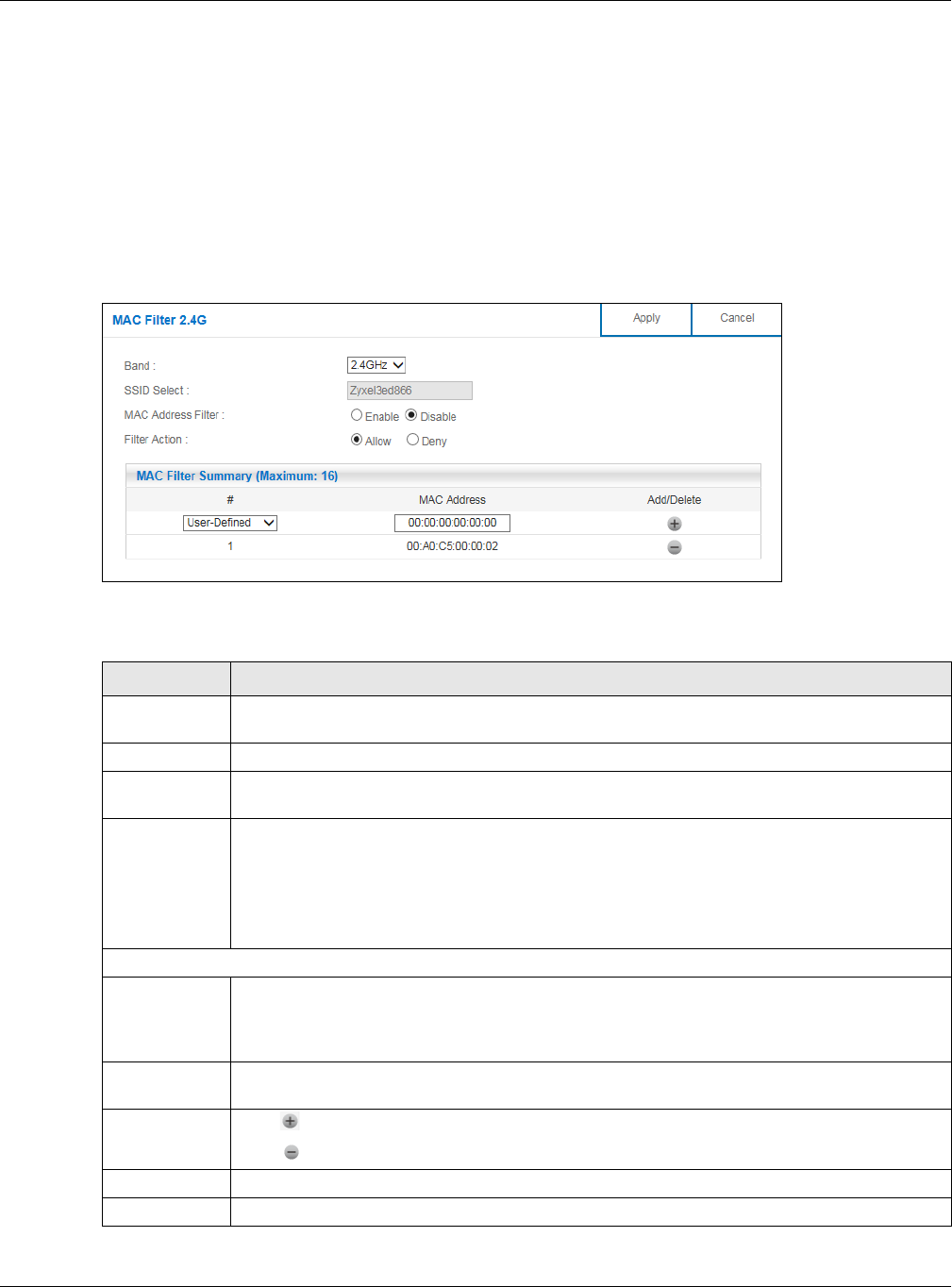Choose Deny as Filter Action
This screenshot has height=1287, width=952.
pos(412,440)
